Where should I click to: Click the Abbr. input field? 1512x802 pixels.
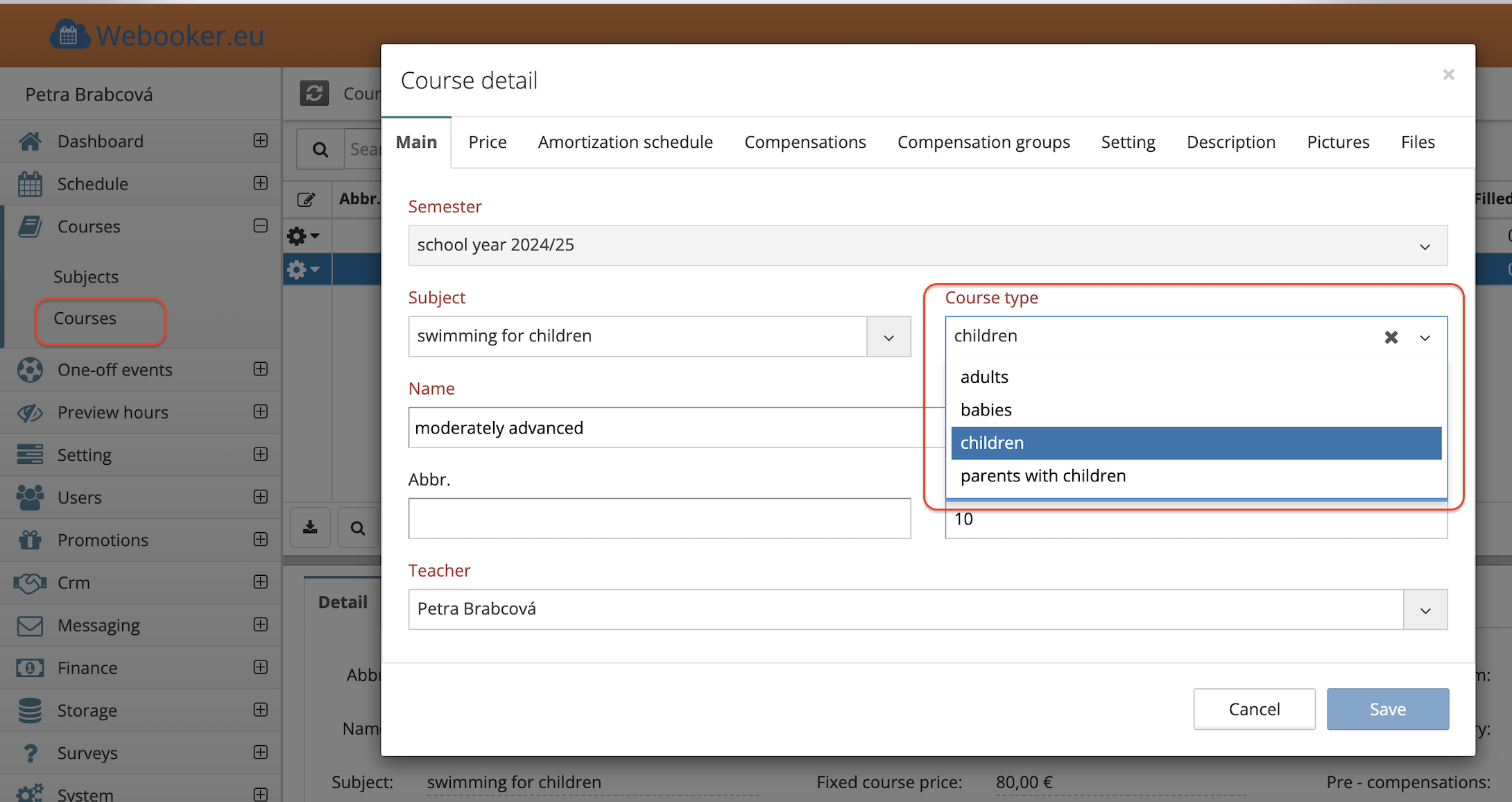[x=659, y=518]
